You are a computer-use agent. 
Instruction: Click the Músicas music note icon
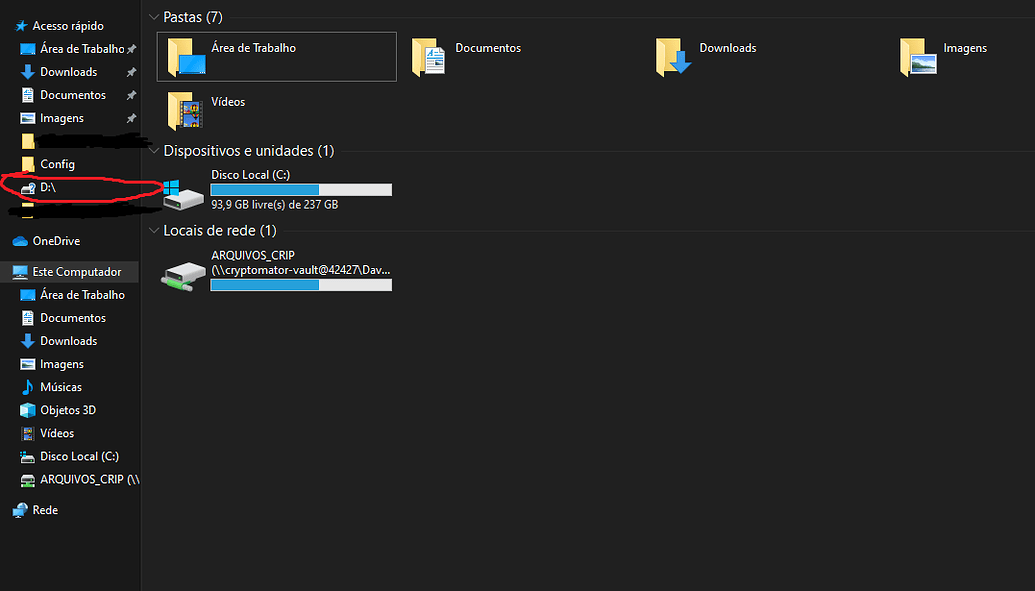(x=28, y=387)
